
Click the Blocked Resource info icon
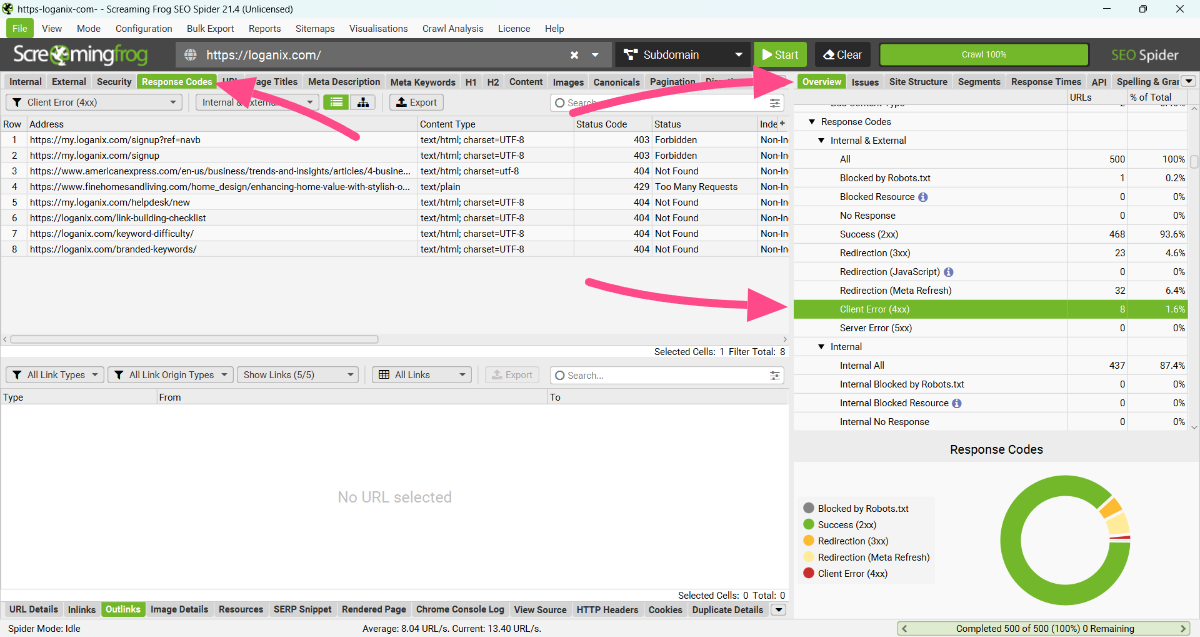point(923,197)
